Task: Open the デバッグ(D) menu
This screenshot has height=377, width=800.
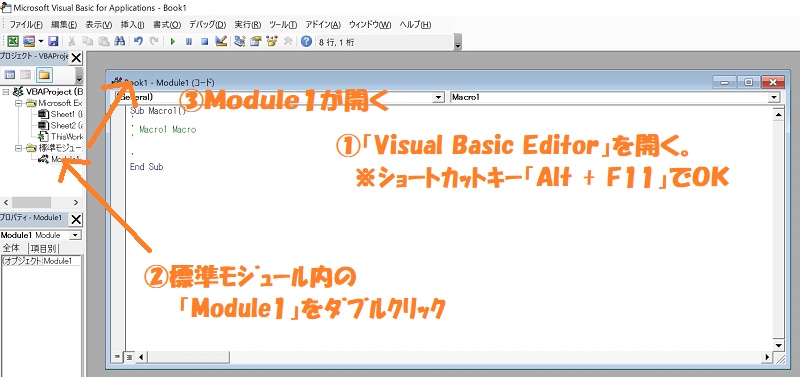Action: coord(207,24)
